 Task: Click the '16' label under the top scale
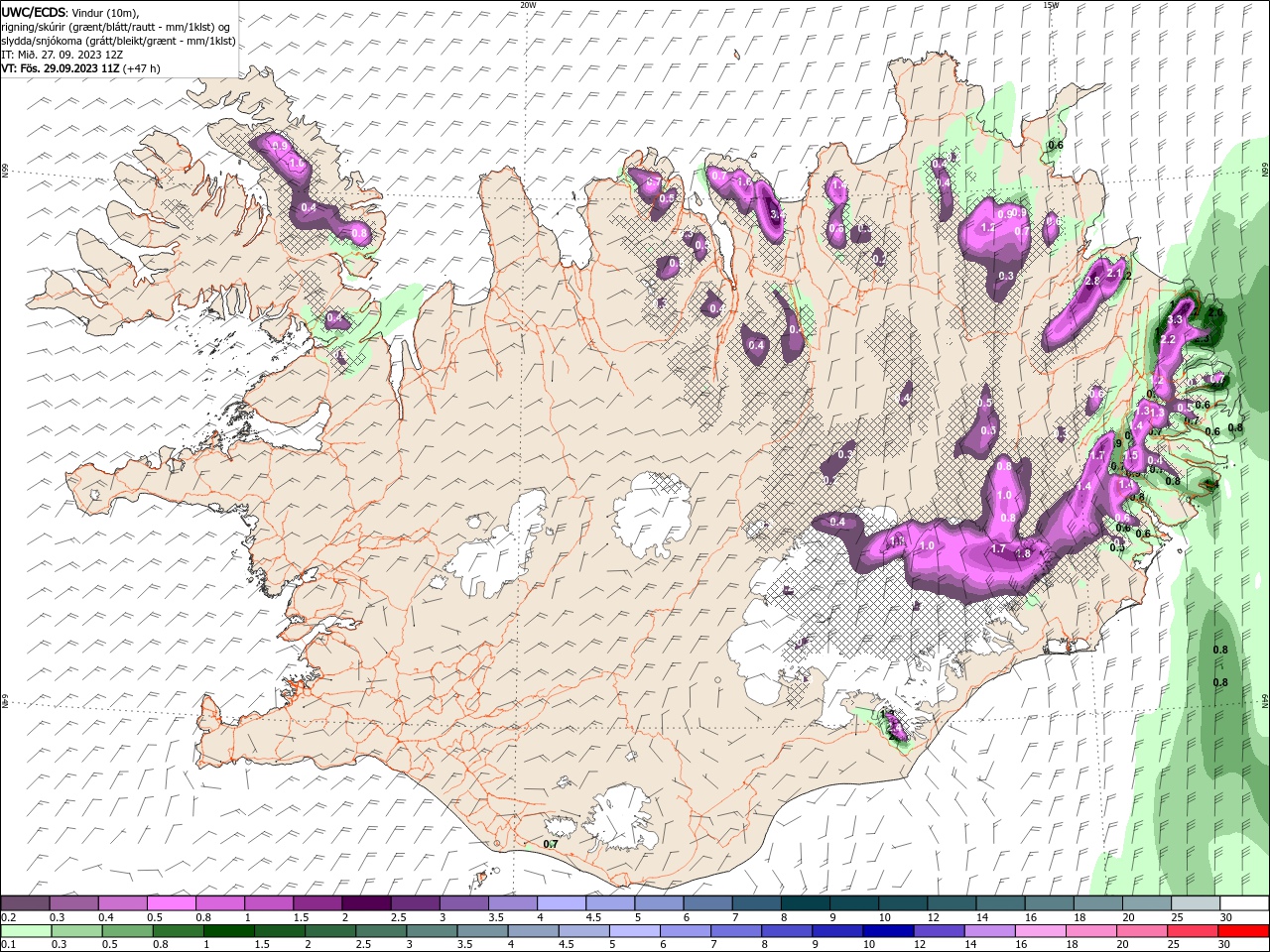(x=1031, y=917)
